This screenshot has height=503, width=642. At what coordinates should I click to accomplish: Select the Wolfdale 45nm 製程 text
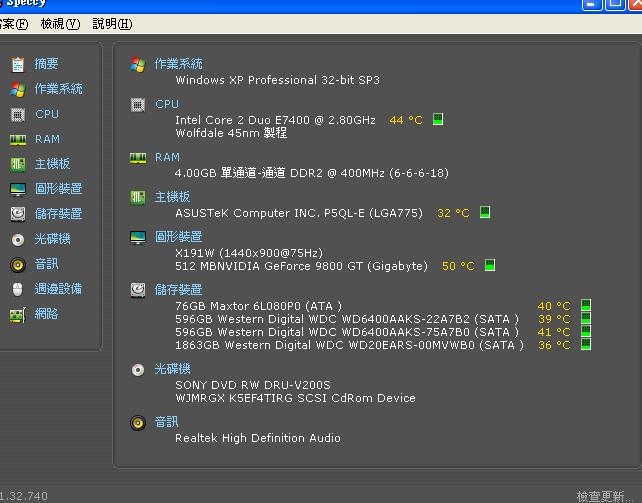point(231,133)
